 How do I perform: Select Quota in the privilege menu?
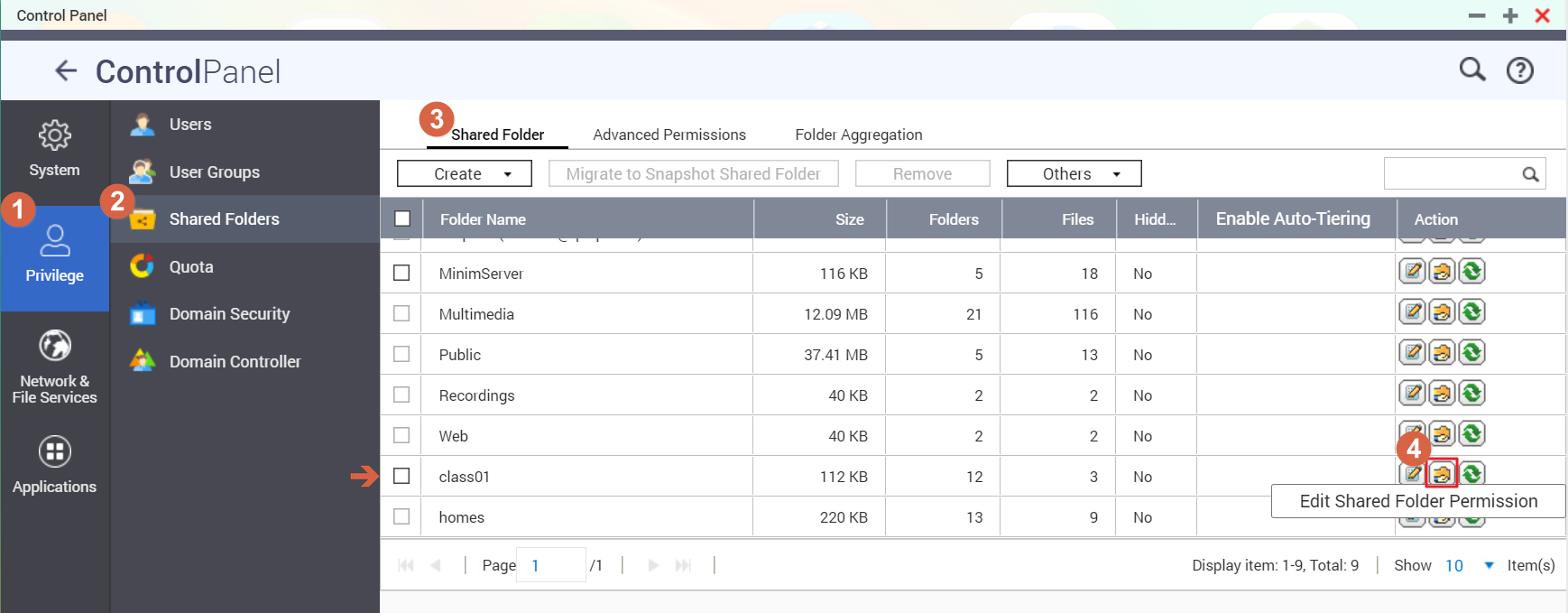191,266
